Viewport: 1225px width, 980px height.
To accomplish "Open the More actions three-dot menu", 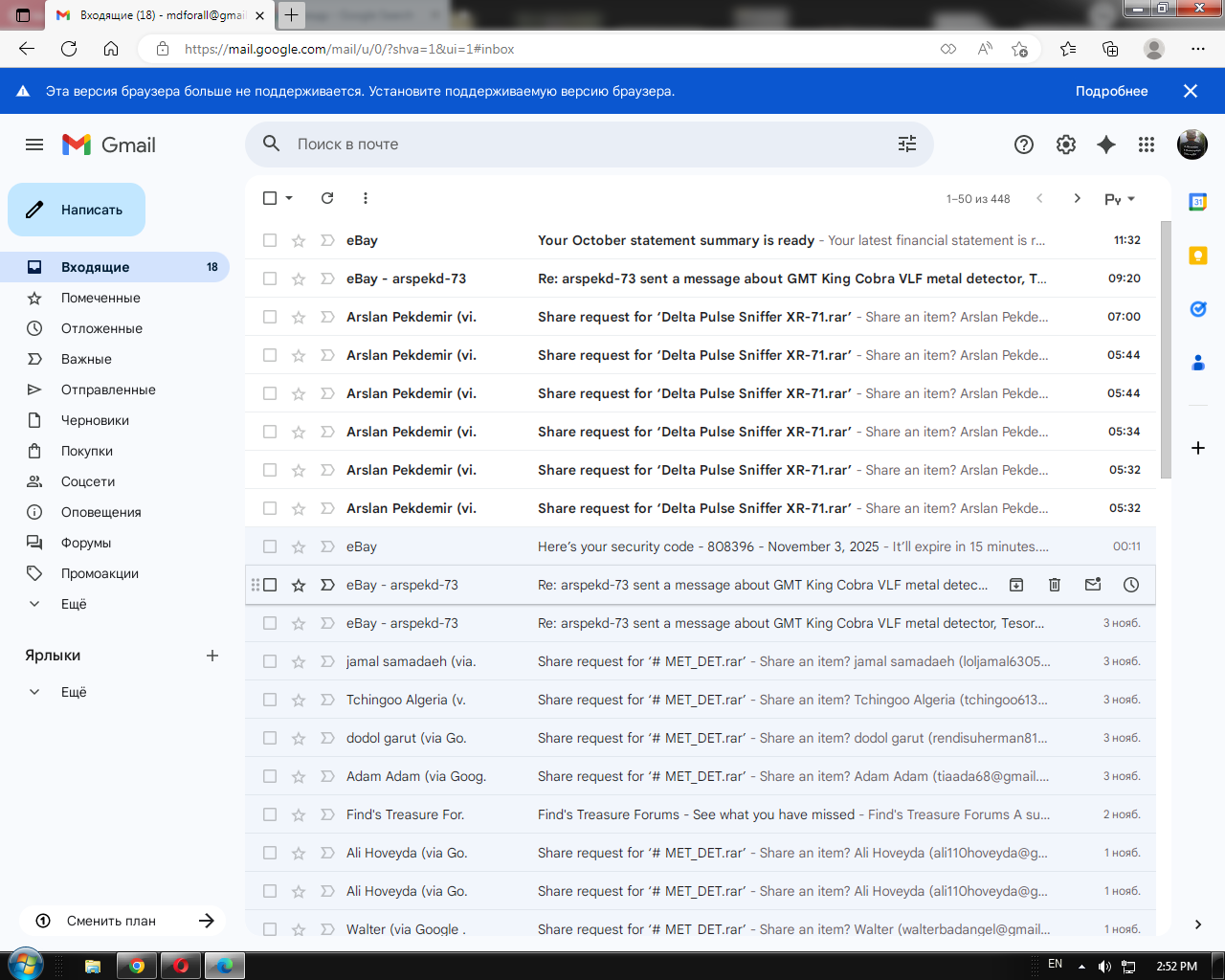I will tap(366, 198).
